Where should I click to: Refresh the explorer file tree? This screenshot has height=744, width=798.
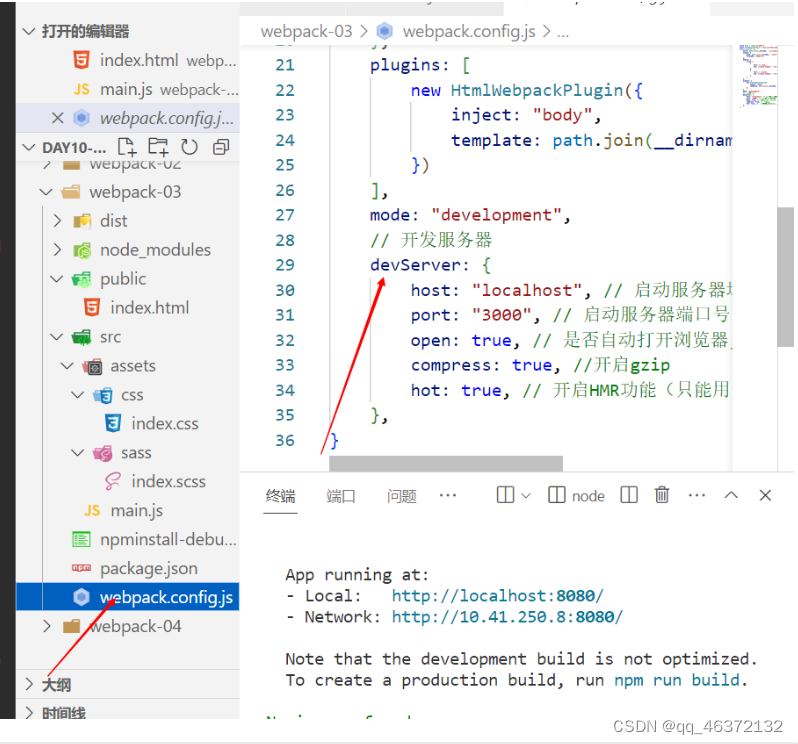[189, 147]
